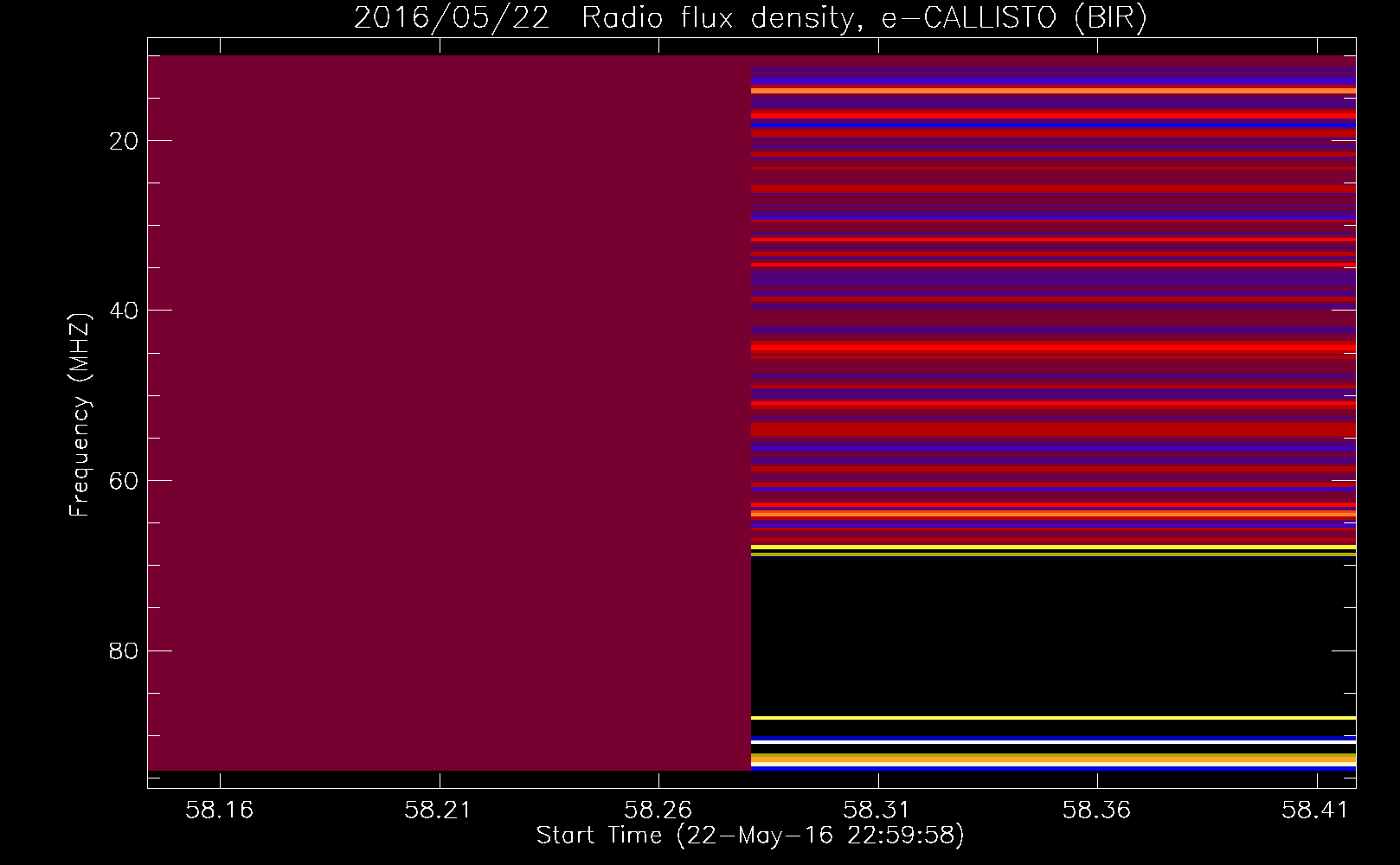The image size is (1400, 865).
Task: Click the uniform maroon region of the spectrogram
Action: 449,413
